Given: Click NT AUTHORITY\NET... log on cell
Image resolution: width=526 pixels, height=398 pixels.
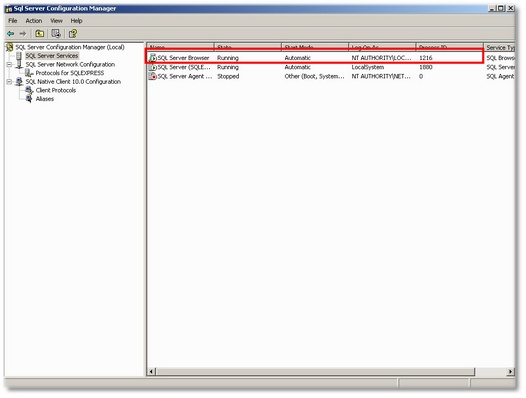Looking at the screenshot, I should tap(381, 77).
